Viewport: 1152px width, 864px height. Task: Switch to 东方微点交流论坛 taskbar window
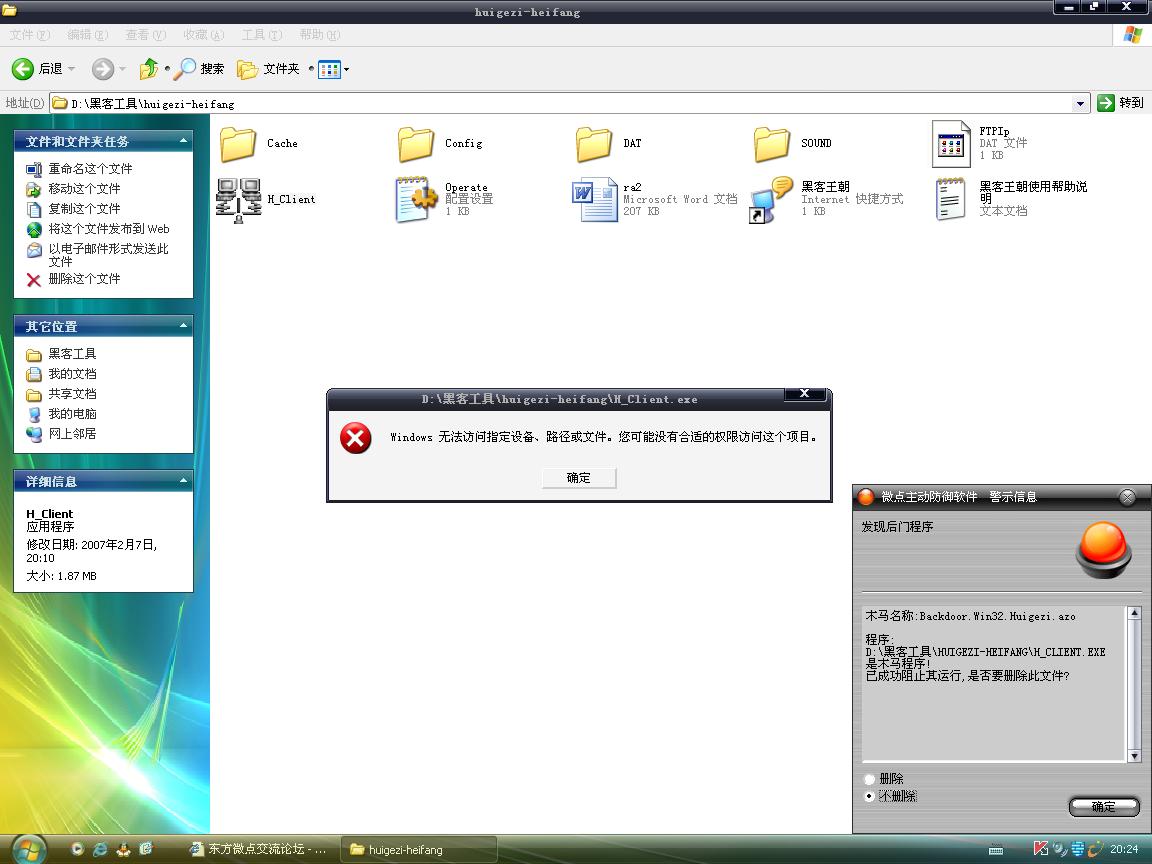click(x=258, y=849)
